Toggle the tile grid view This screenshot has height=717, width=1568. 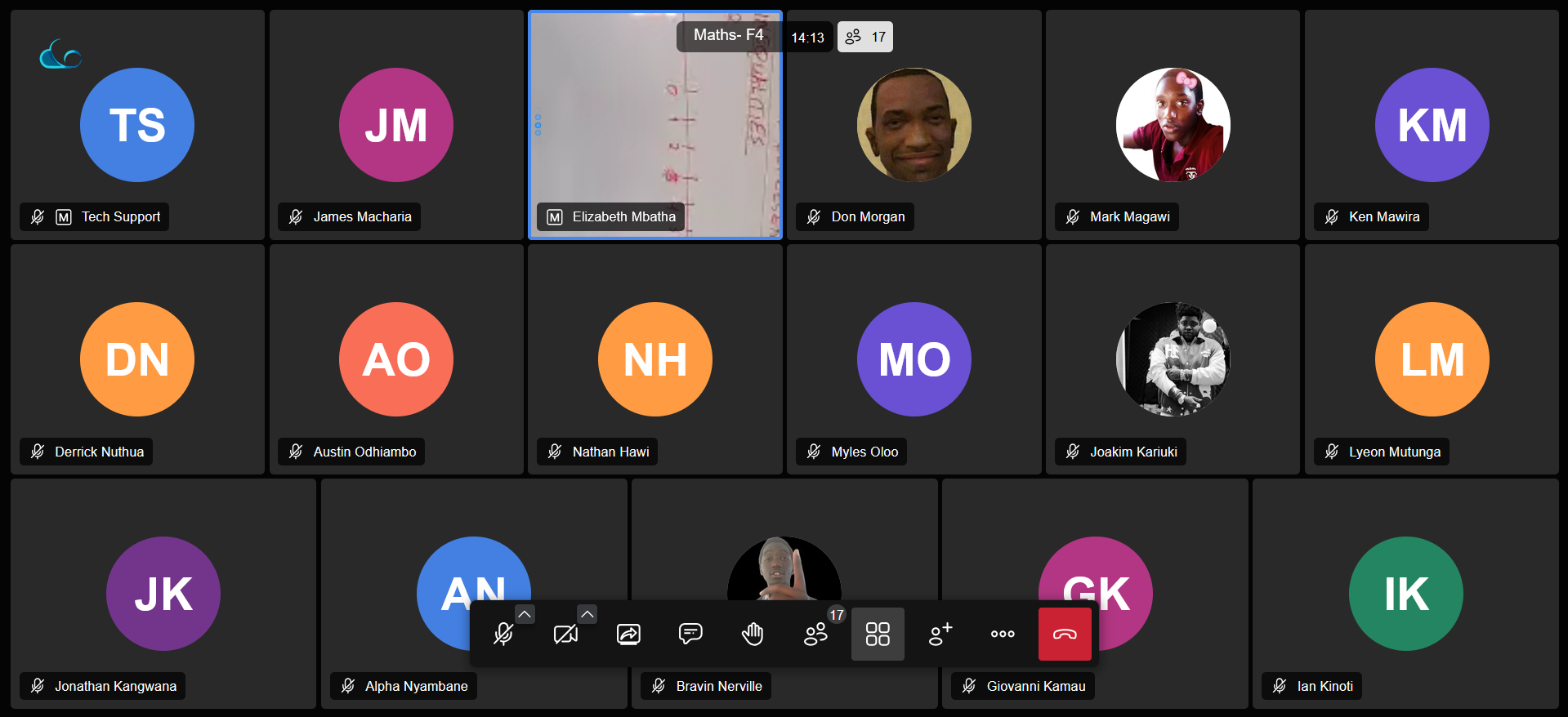point(878,634)
